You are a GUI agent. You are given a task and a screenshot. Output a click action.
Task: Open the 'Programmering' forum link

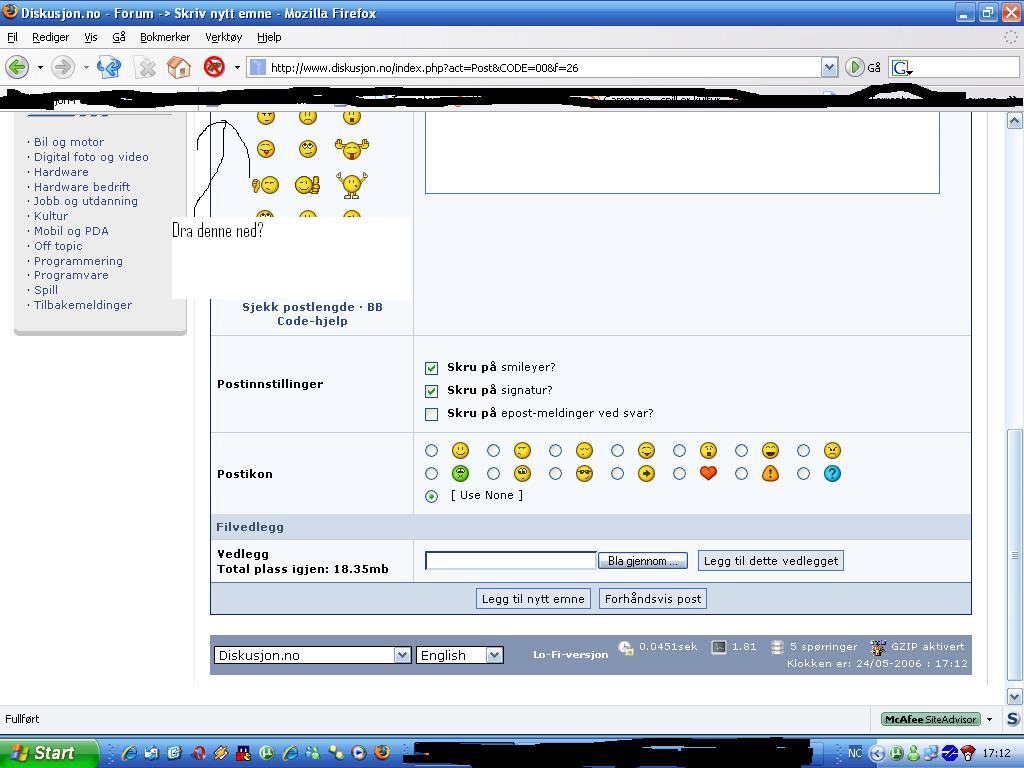[x=78, y=261]
